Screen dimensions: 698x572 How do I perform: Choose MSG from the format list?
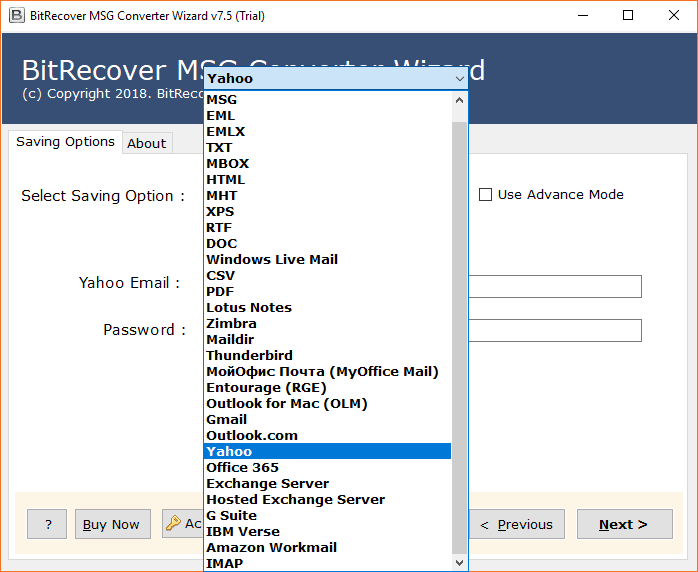pyautogui.click(x=327, y=99)
